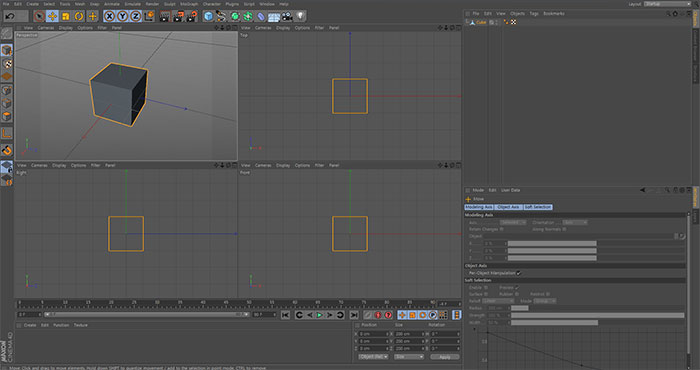Click the Undo arrow icon
700x370 pixels.
(x=10, y=17)
